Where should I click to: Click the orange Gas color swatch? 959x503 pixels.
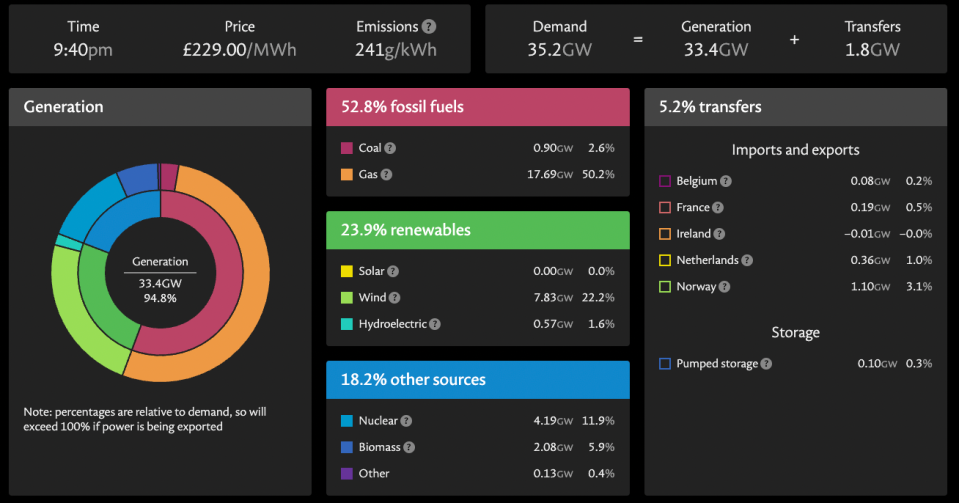(347, 174)
